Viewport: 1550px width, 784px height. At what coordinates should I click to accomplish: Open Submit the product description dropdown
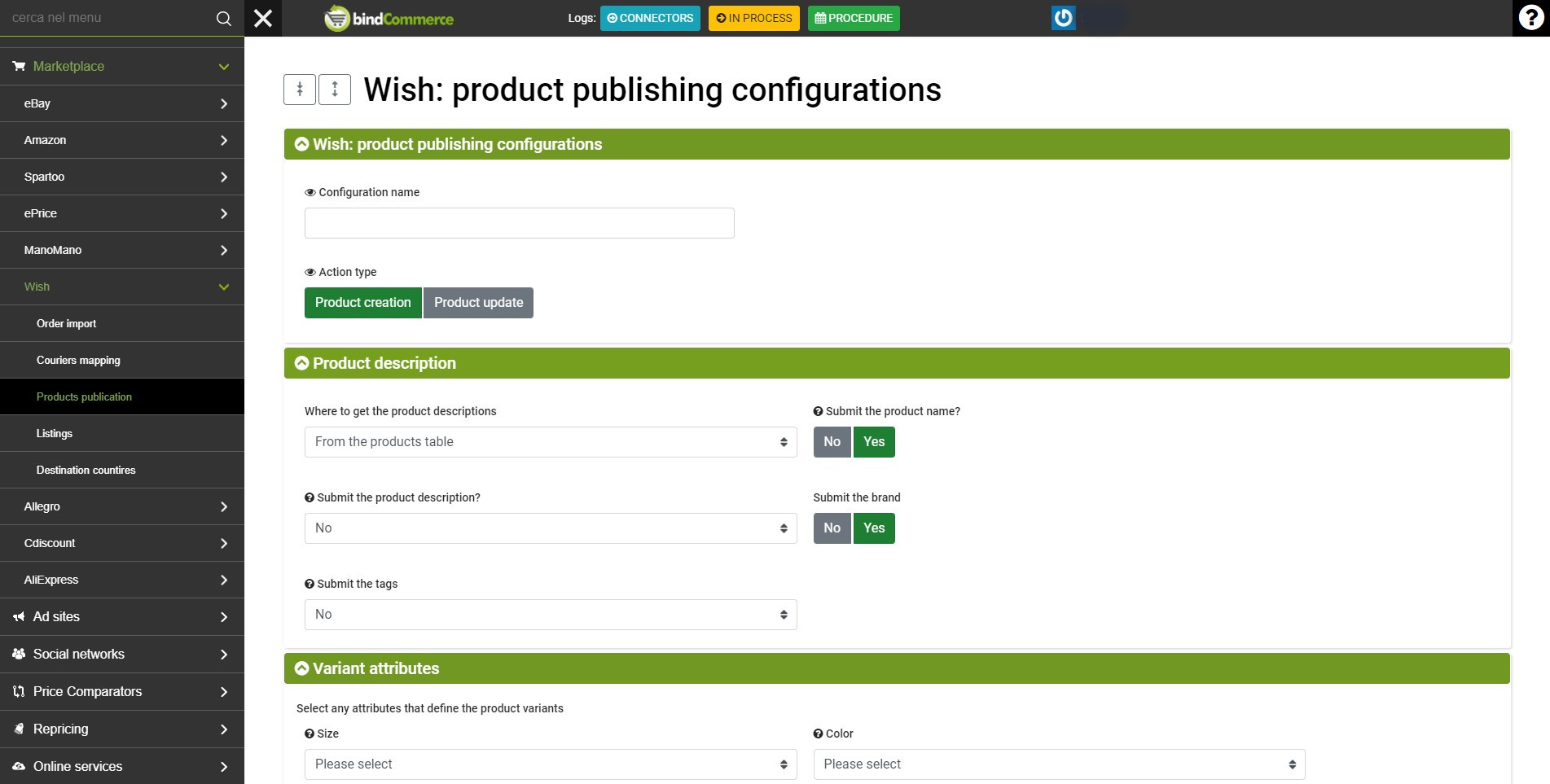pos(551,528)
